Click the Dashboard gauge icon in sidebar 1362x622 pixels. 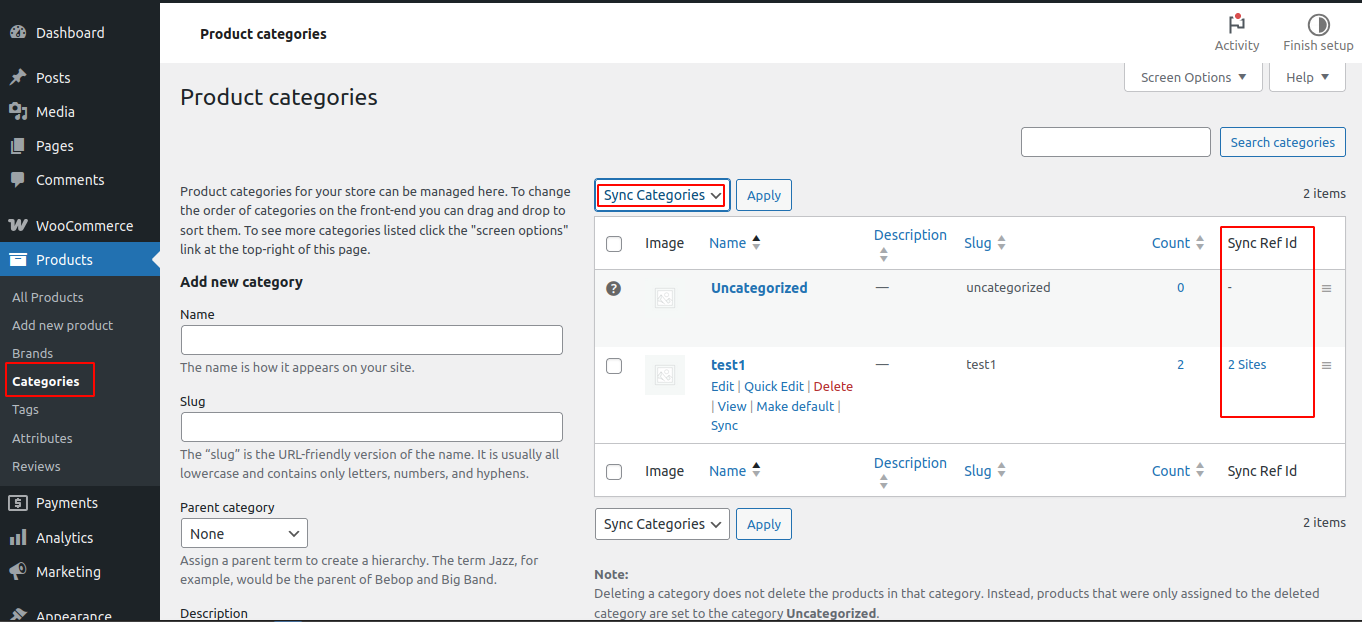coord(18,33)
